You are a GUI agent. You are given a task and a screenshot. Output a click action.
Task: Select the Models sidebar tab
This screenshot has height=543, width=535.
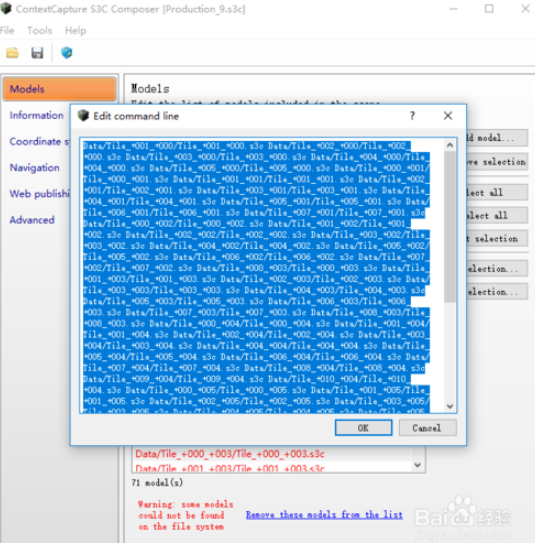tap(60, 89)
